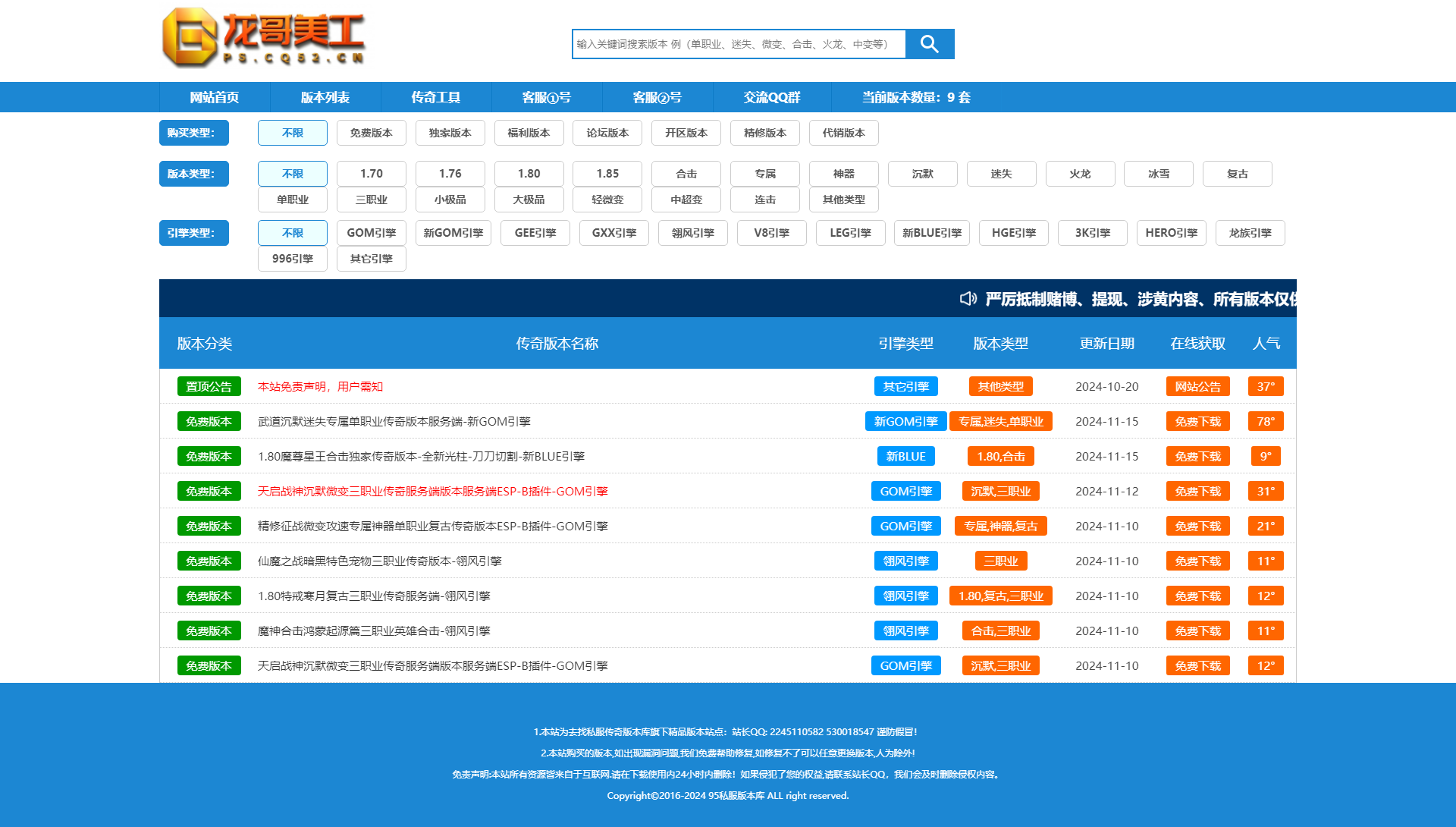Screen dimensions: 1456x827
Task: Click the 专属,迷失,单职业 version type tag
Action: tap(1001, 421)
